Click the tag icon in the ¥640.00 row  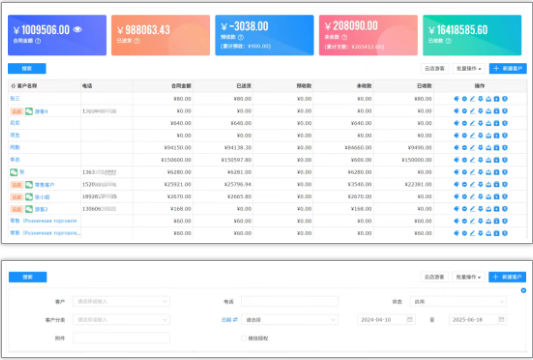tap(456, 123)
